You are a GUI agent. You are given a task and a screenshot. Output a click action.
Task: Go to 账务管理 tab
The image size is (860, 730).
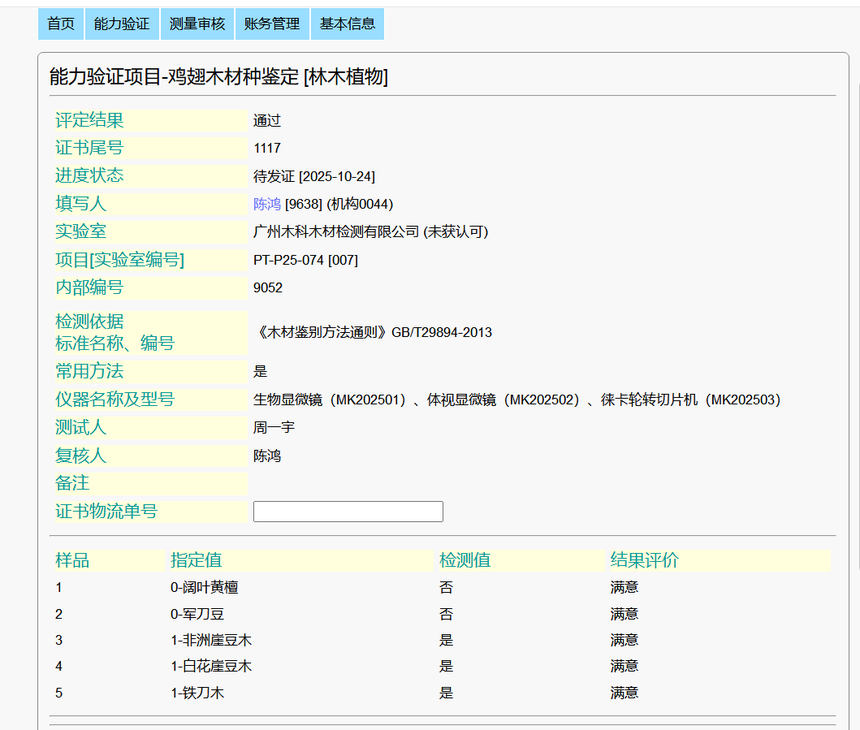pos(272,24)
